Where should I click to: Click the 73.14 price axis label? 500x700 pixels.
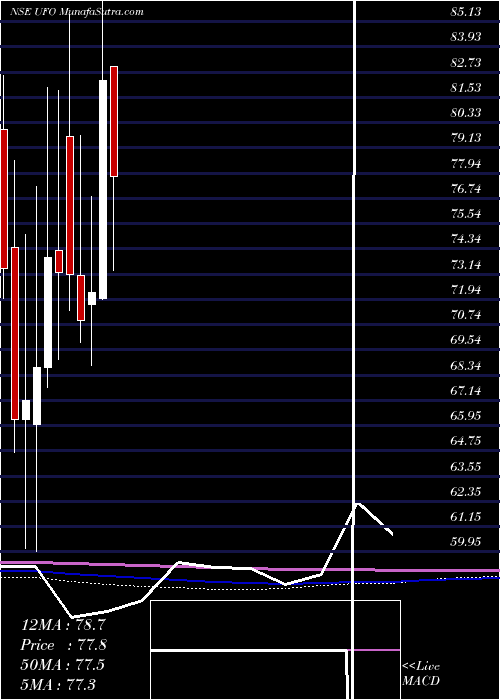(x=466, y=265)
